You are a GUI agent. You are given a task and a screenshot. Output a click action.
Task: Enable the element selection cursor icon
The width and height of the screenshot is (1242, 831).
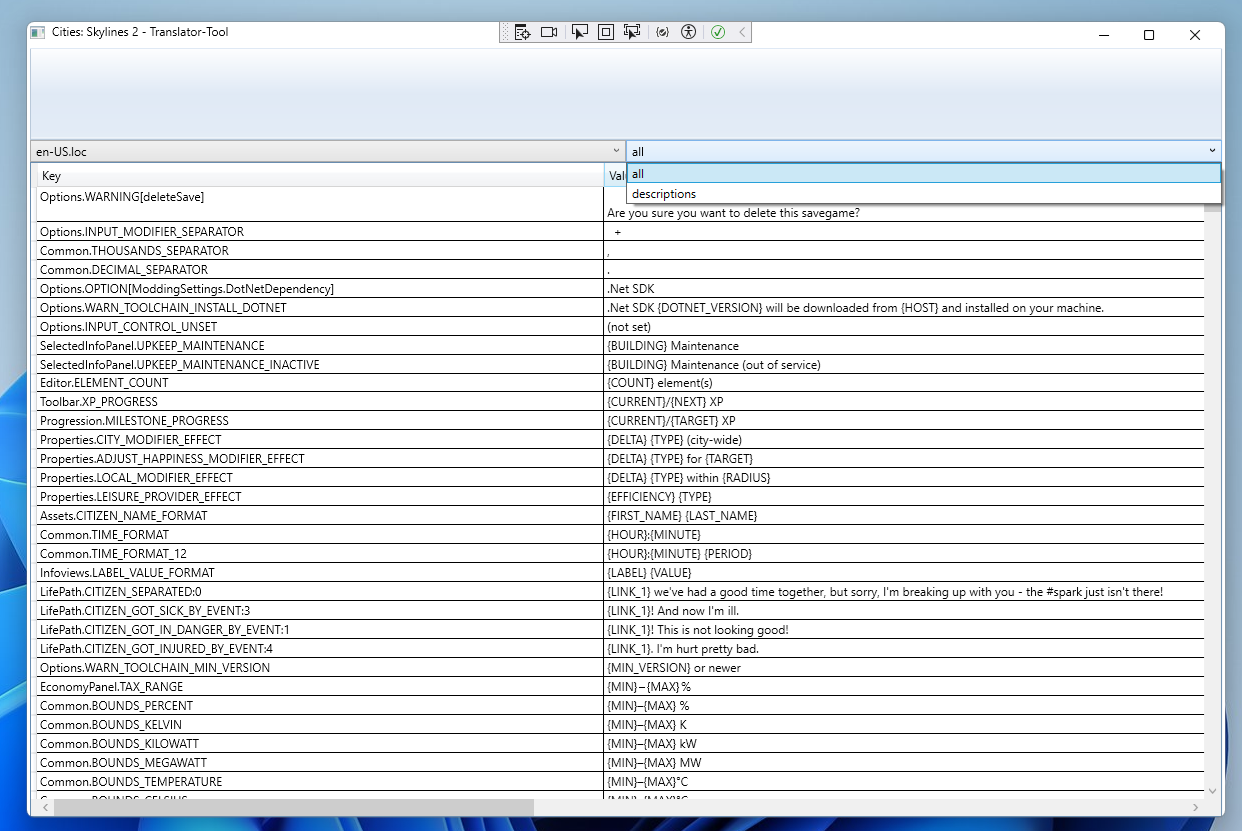click(579, 32)
